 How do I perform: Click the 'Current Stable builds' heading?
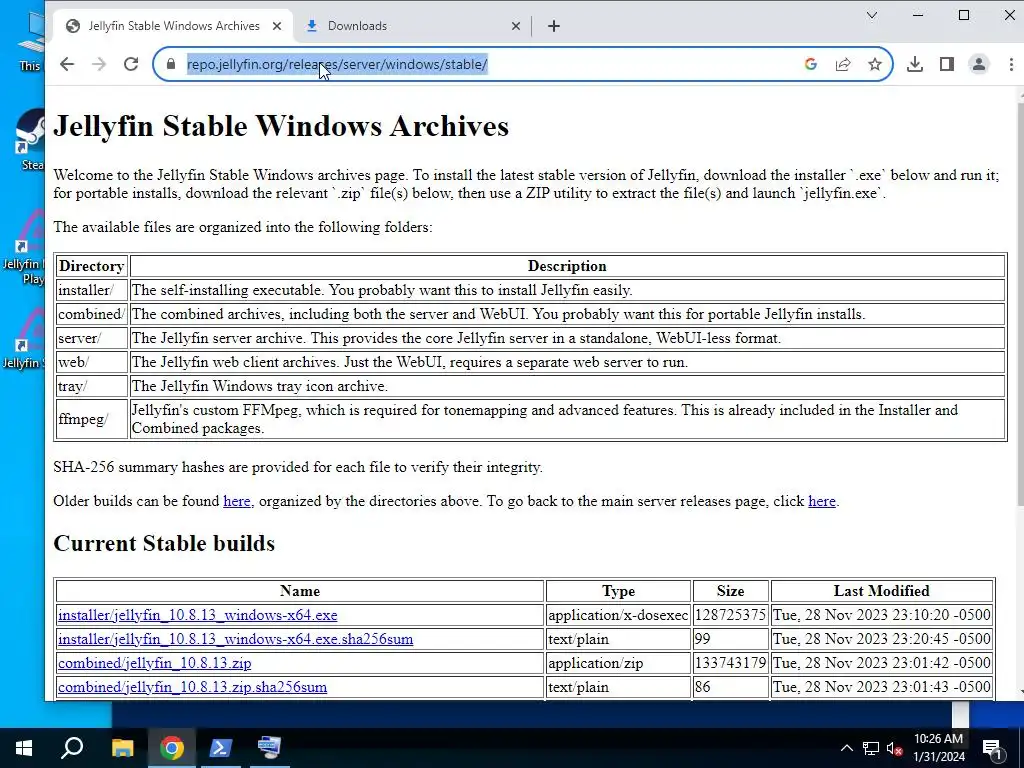click(x=164, y=543)
